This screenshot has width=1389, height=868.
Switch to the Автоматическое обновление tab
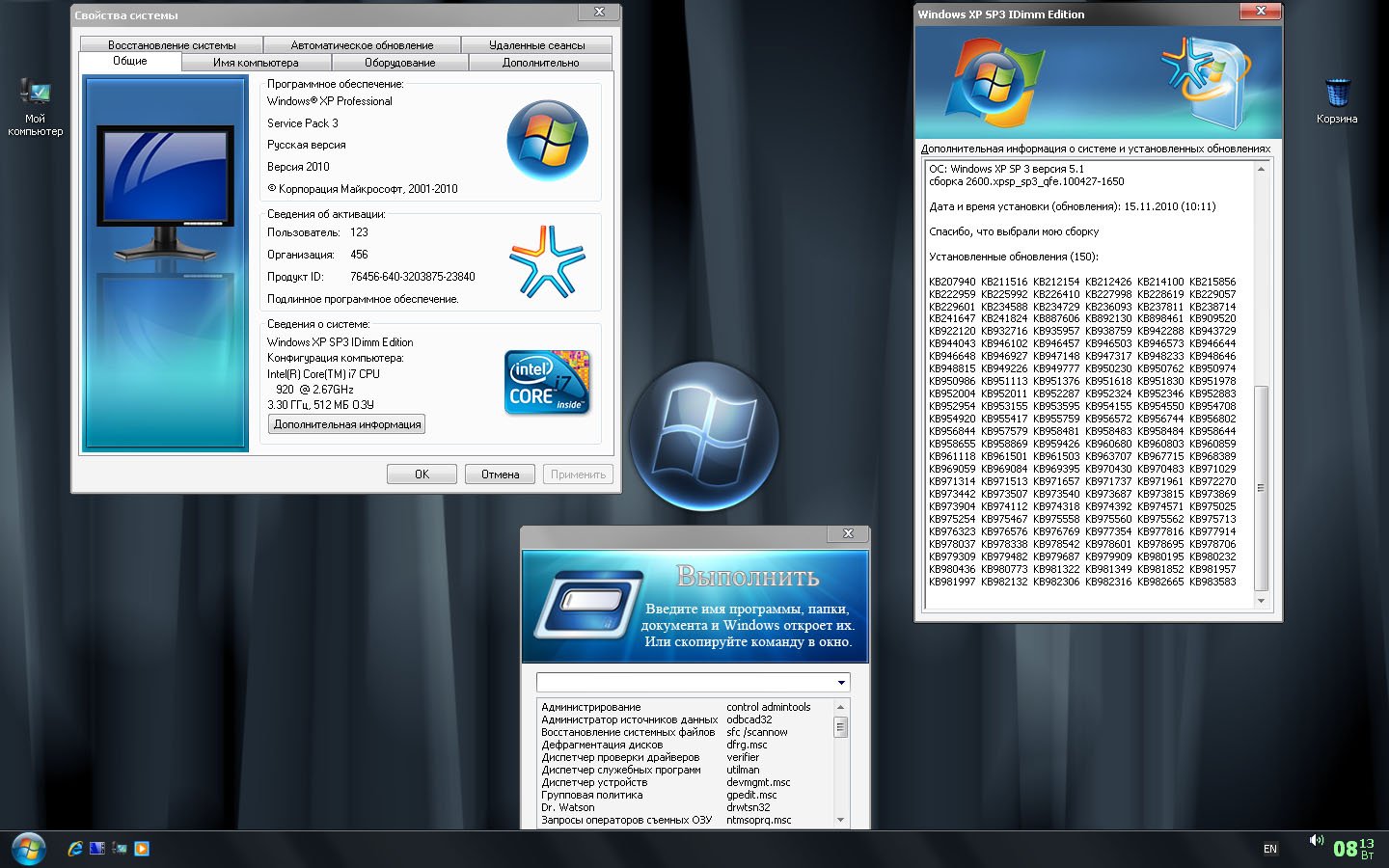(362, 45)
